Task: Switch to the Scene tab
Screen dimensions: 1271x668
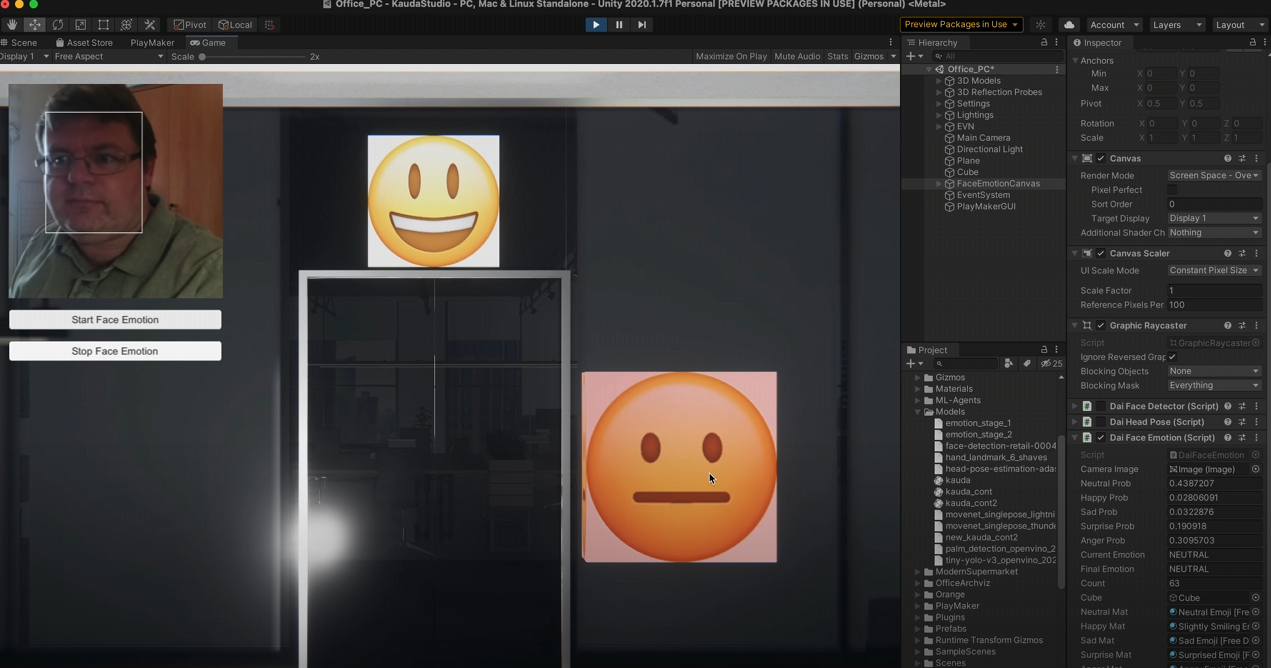Action: [x=19, y=43]
